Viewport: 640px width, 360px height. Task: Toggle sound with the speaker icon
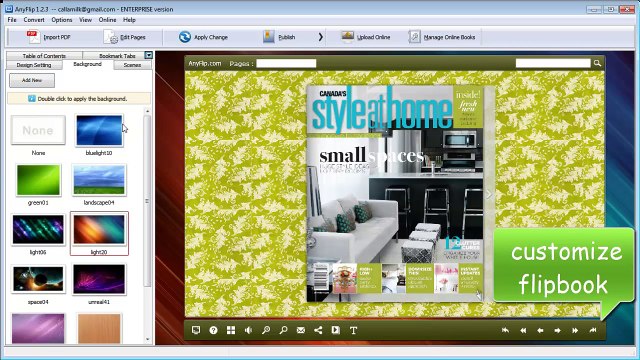(248, 330)
